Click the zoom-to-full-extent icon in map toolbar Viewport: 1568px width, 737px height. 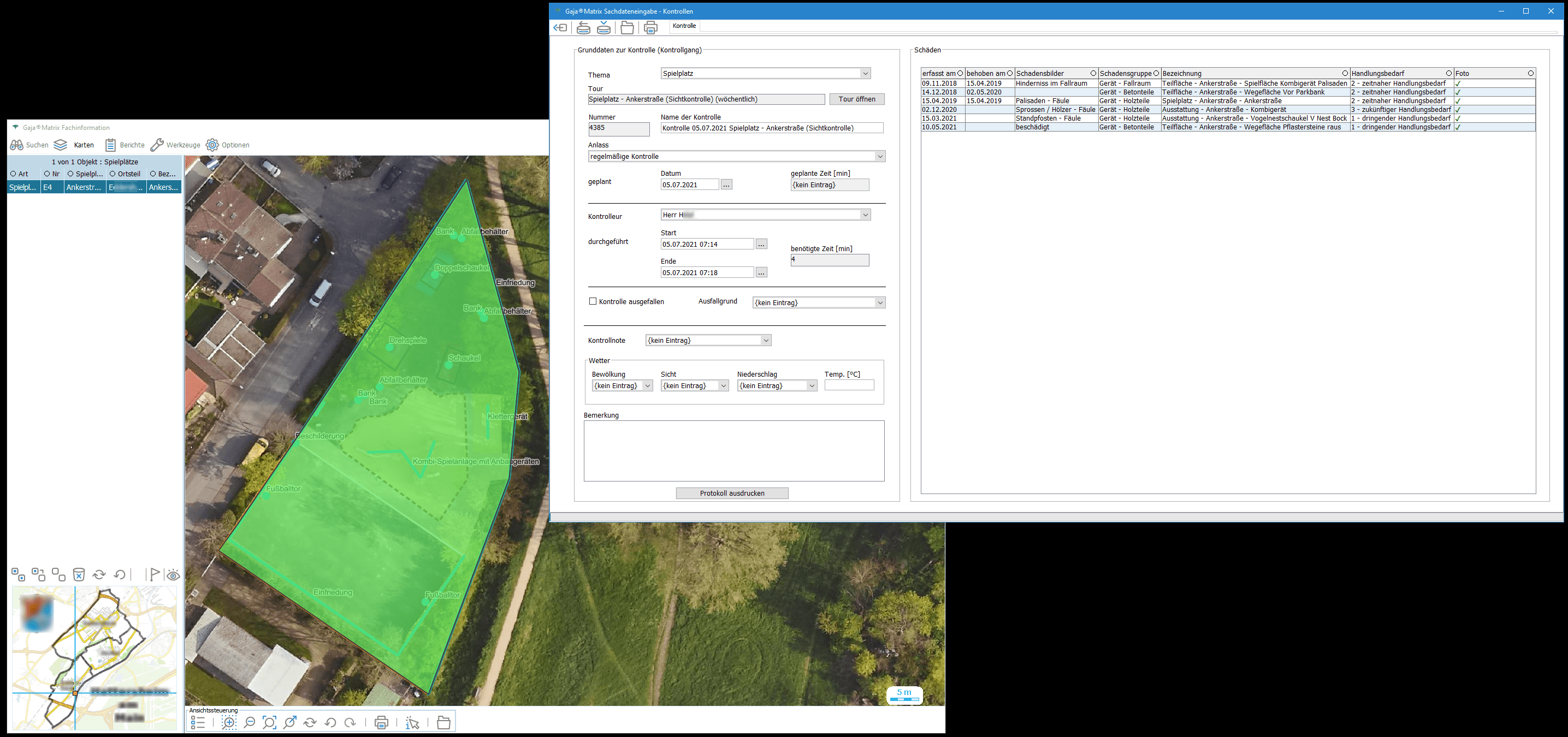(x=269, y=722)
